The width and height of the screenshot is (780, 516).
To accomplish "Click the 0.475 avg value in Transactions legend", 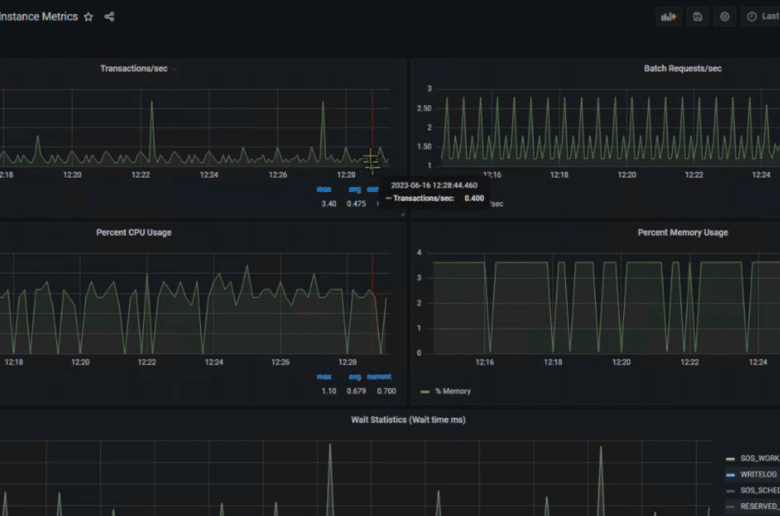I will [356, 204].
